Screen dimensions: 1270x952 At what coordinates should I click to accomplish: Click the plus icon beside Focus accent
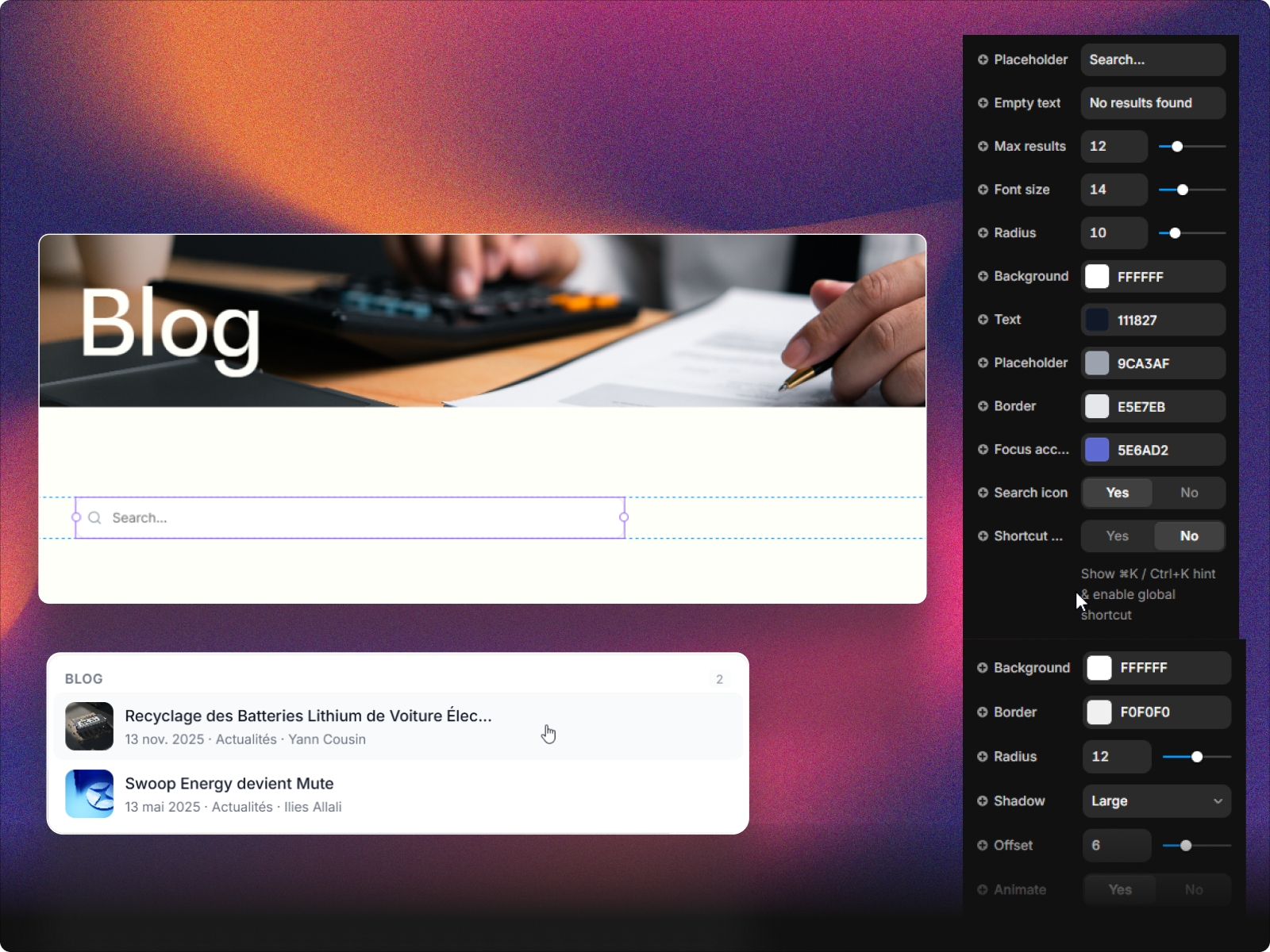click(983, 449)
